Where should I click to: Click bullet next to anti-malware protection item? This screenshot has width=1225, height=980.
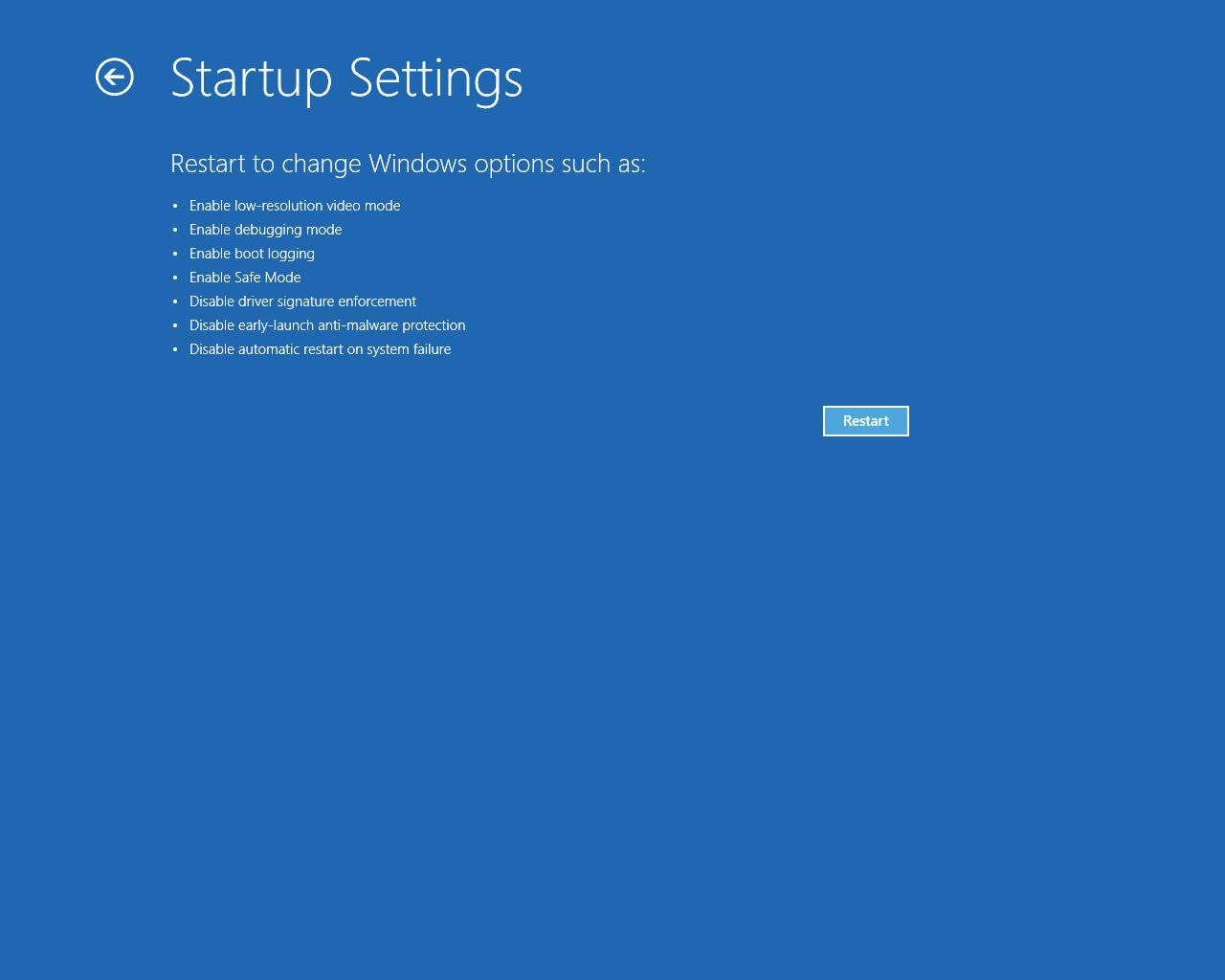175,325
